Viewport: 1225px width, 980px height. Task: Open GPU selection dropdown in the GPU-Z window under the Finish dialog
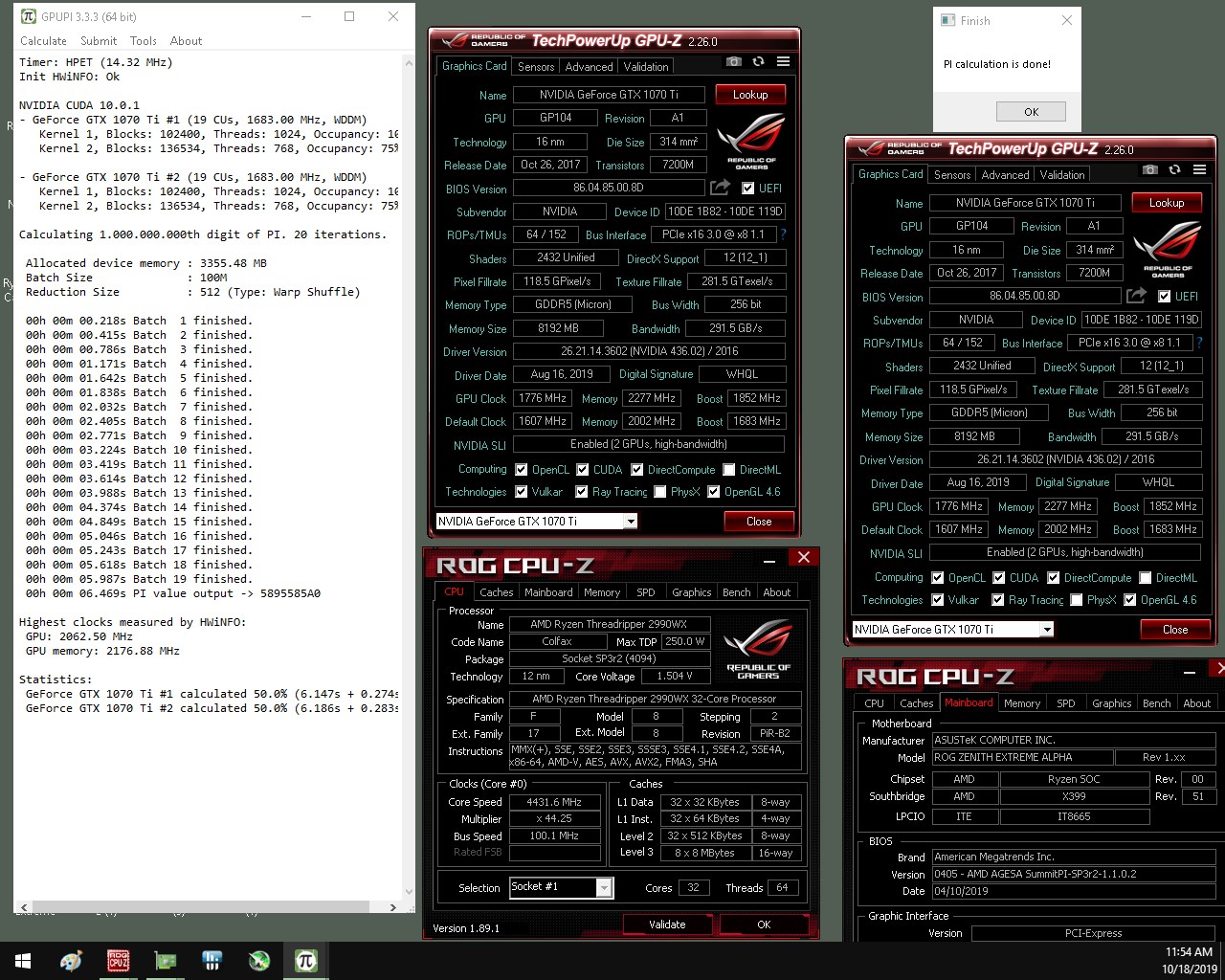coord(1047,630)
